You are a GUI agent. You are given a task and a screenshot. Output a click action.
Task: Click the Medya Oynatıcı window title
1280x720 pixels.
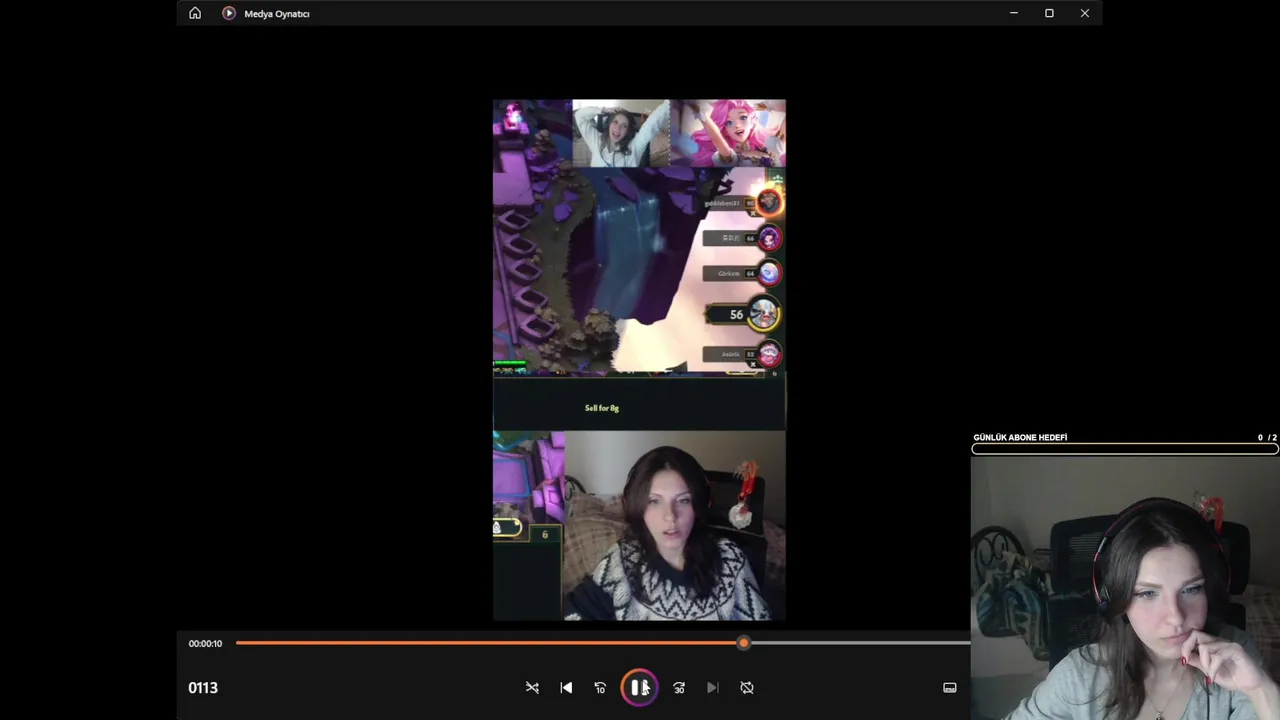tap(277, 14)
